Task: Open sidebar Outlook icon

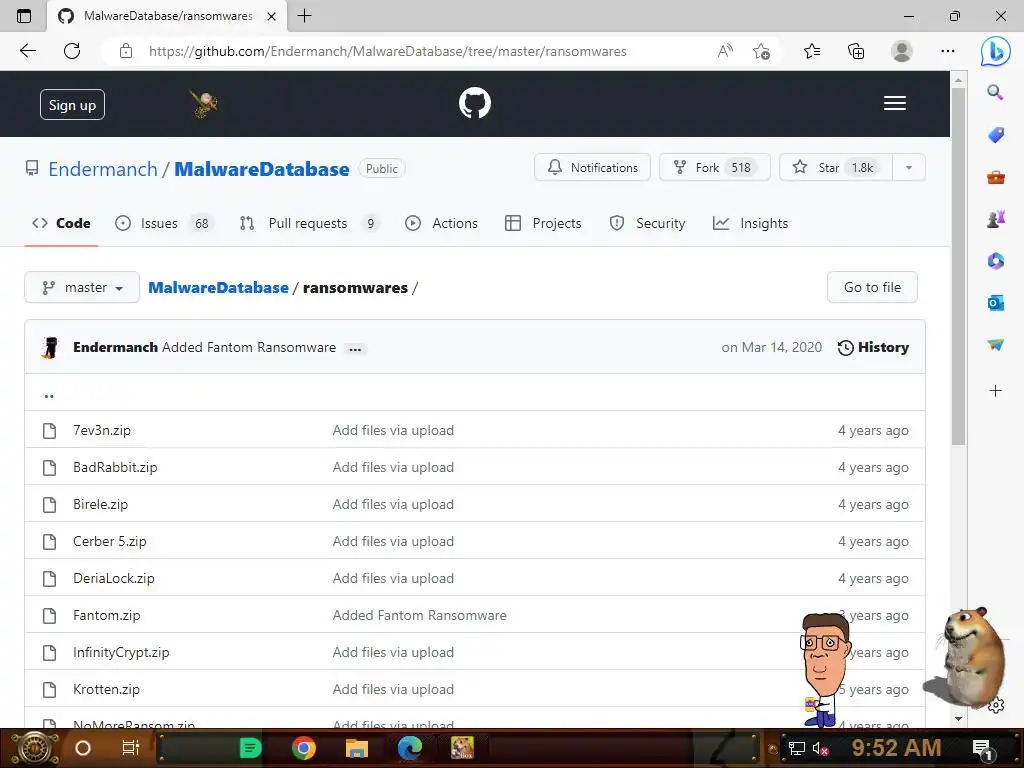Action: tap(995, 302)
